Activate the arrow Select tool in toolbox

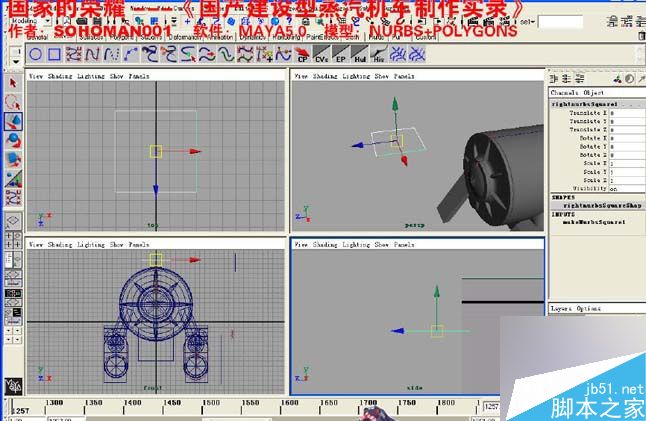(x=13, y=83)
